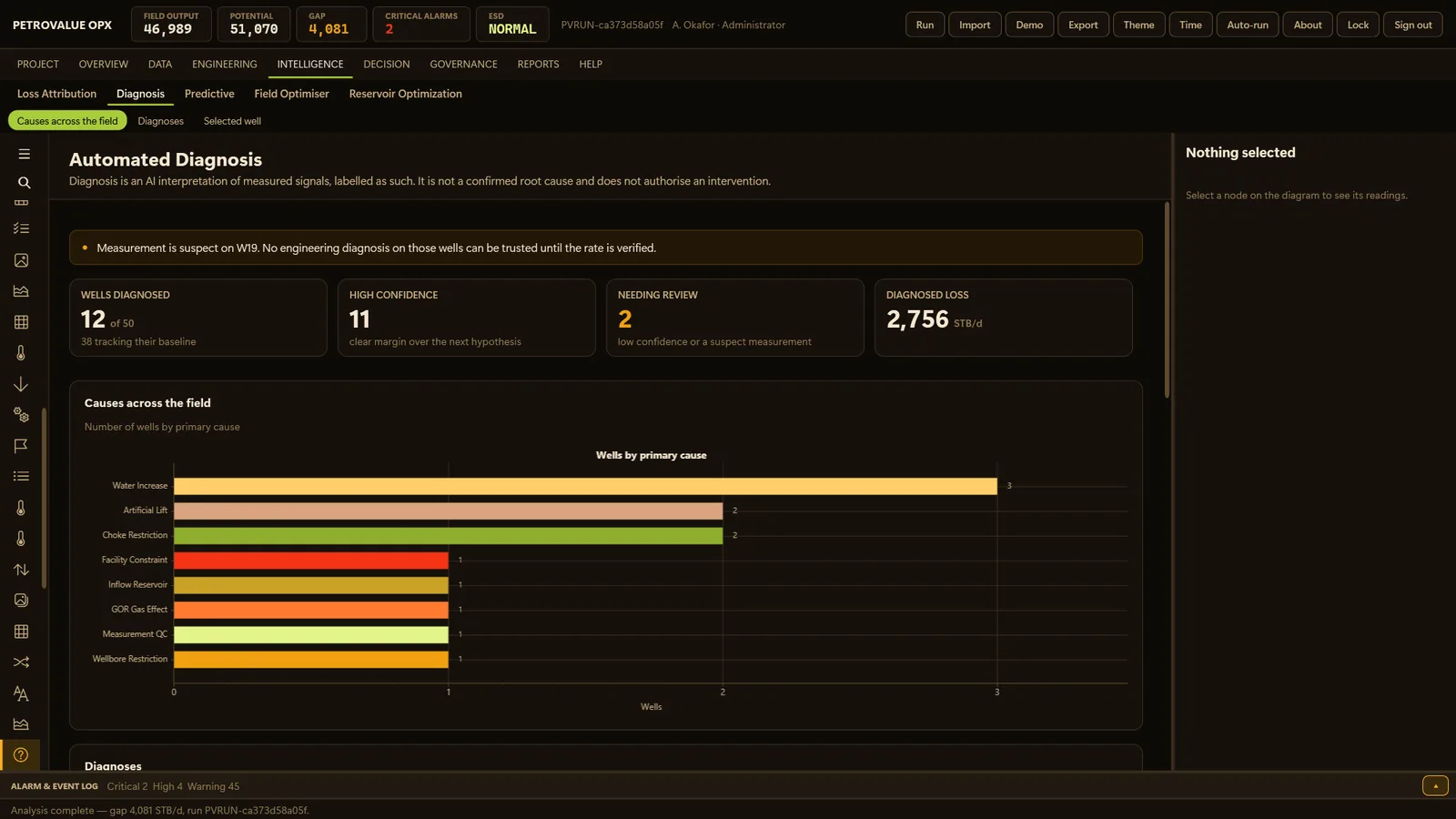Toggle the Auto-run button
Viewport: 1456px width, 819px height.
click(x=1248, y=25)
